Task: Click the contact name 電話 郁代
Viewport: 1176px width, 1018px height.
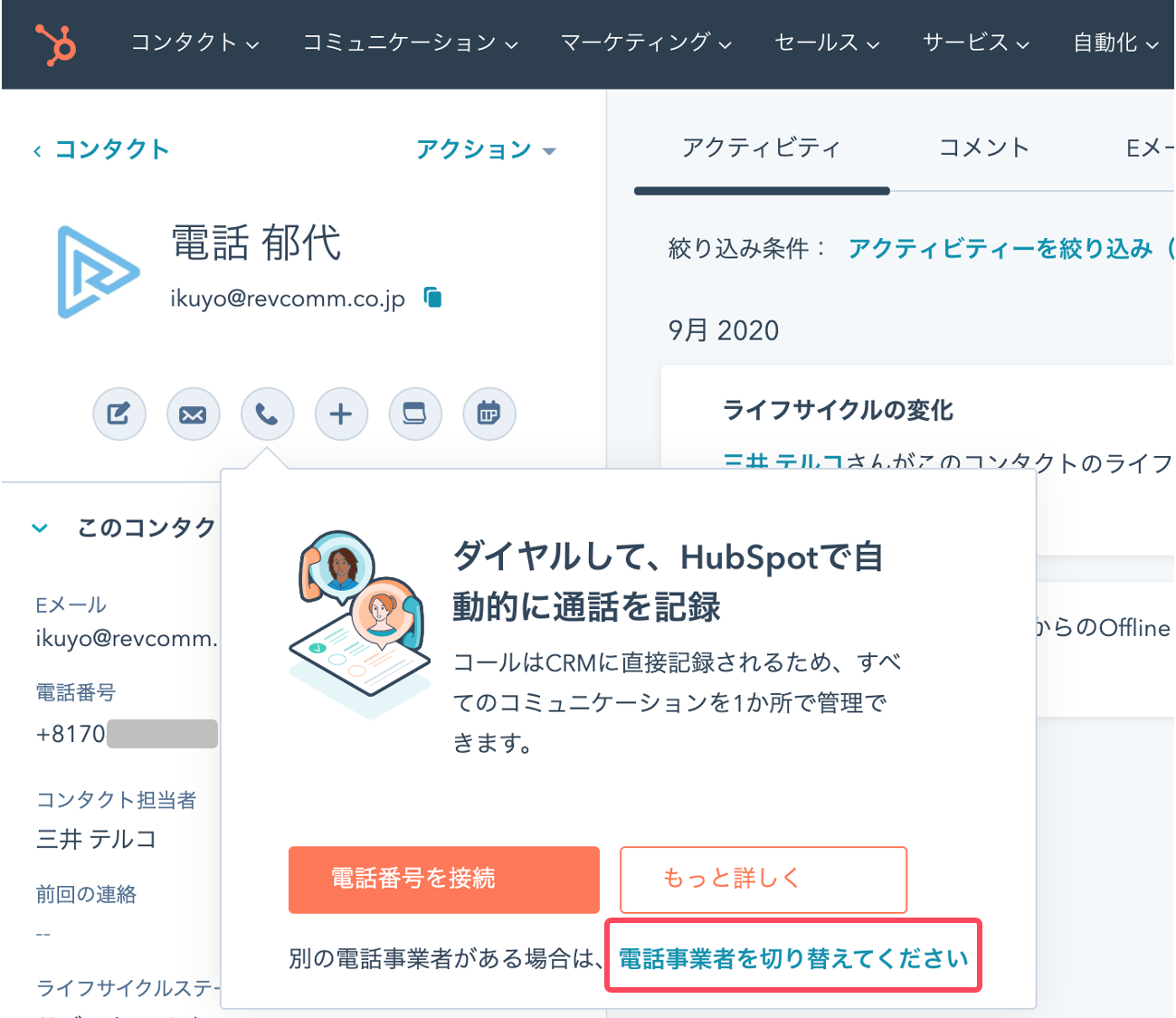Action: [x=257, y=243]
